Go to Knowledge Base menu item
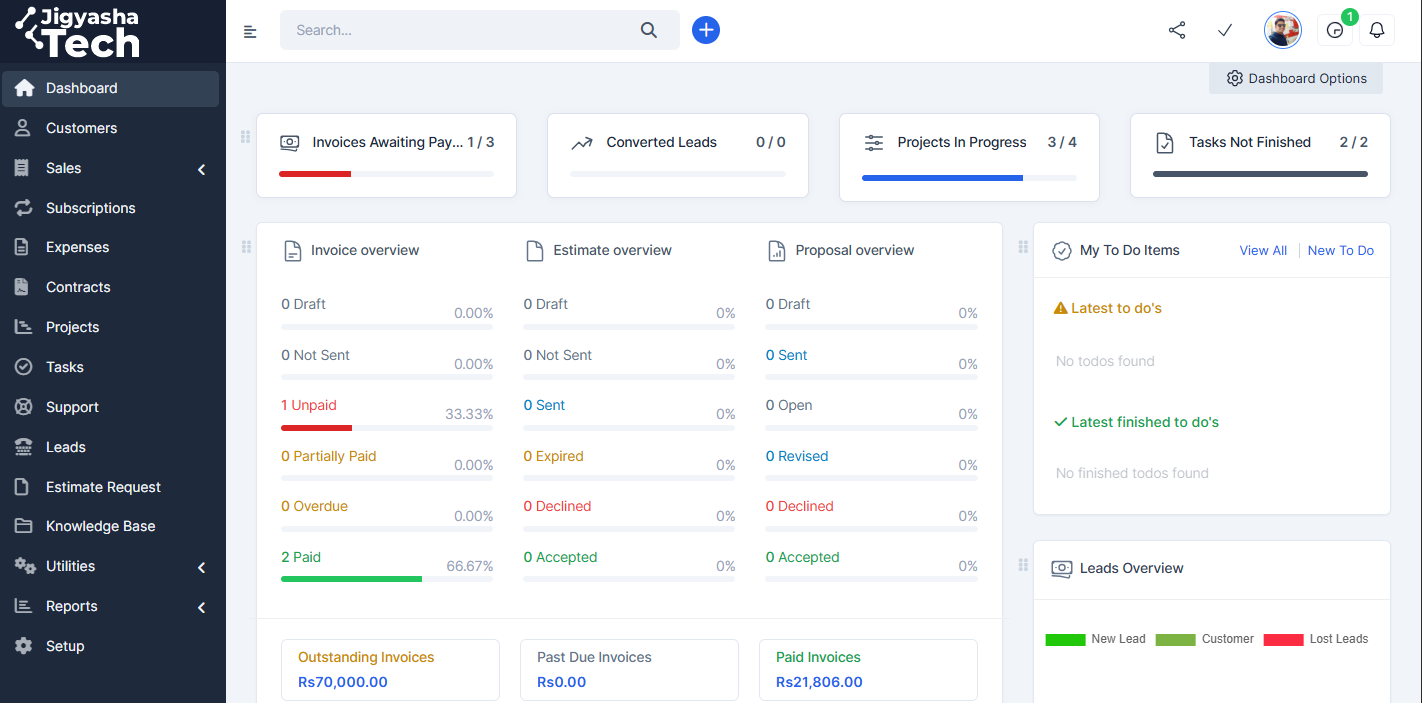The image size is (1422, 703). click(100, 526)
